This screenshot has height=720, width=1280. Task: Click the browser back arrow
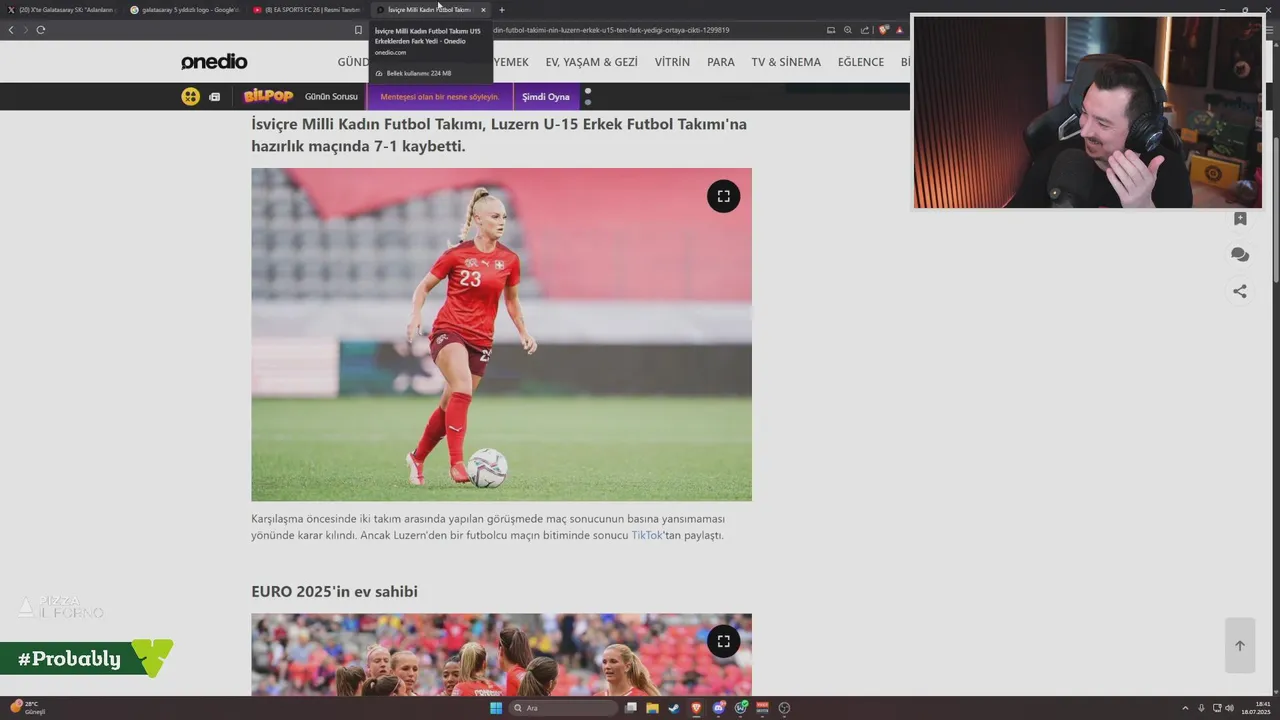(11, 30)
